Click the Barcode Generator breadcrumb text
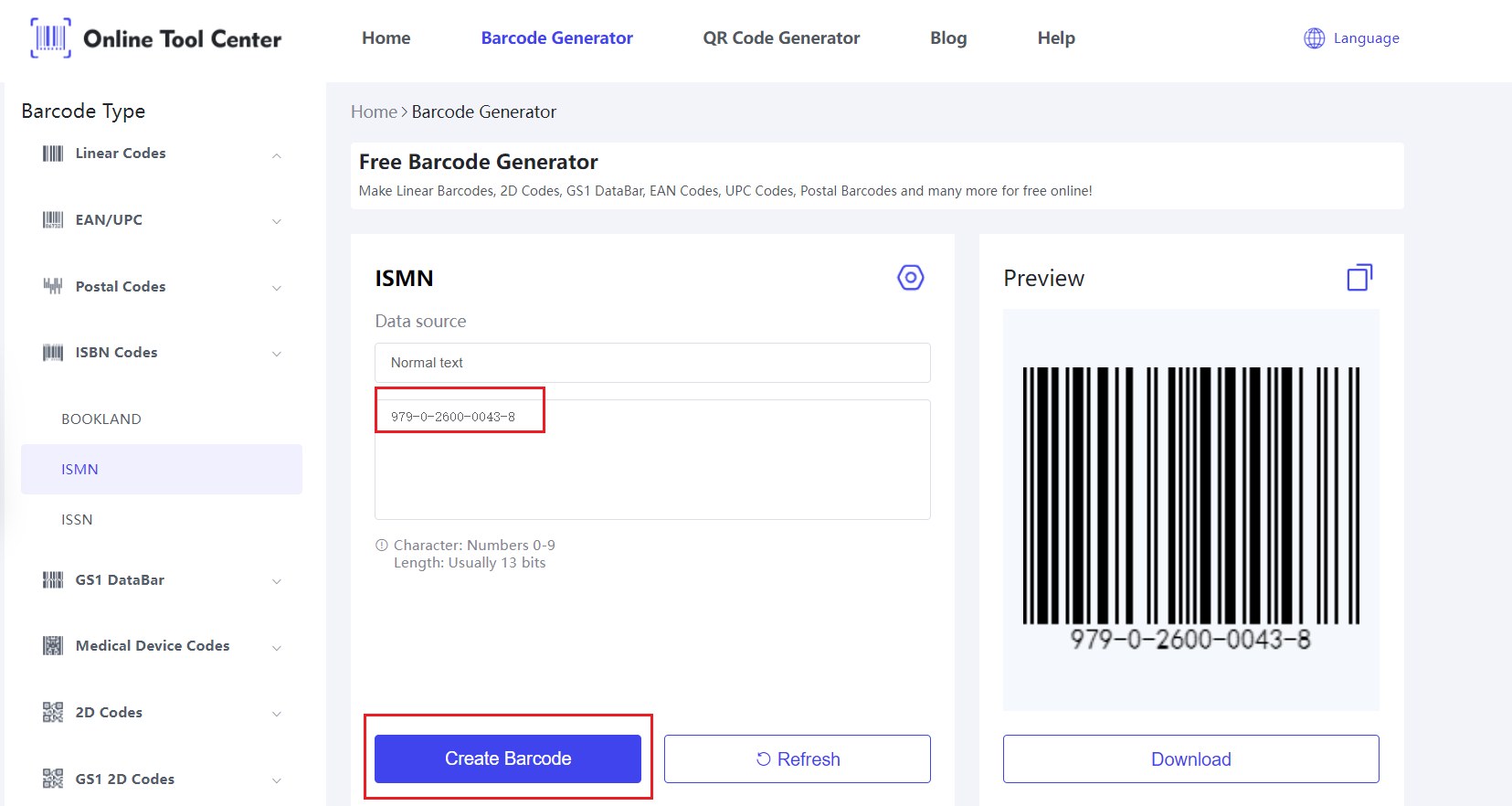Viewport: 1512px width, 806px height. [484, 111]
